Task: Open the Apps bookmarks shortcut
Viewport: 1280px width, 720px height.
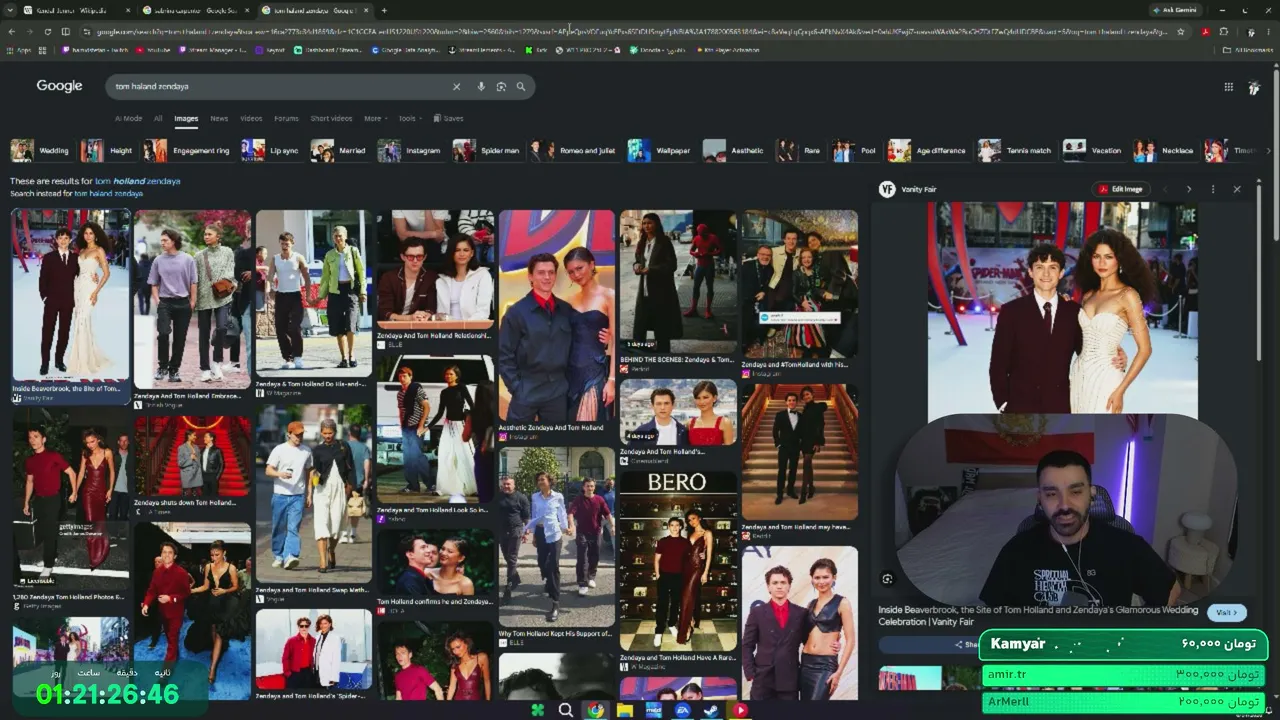Action: pos(19,49)
